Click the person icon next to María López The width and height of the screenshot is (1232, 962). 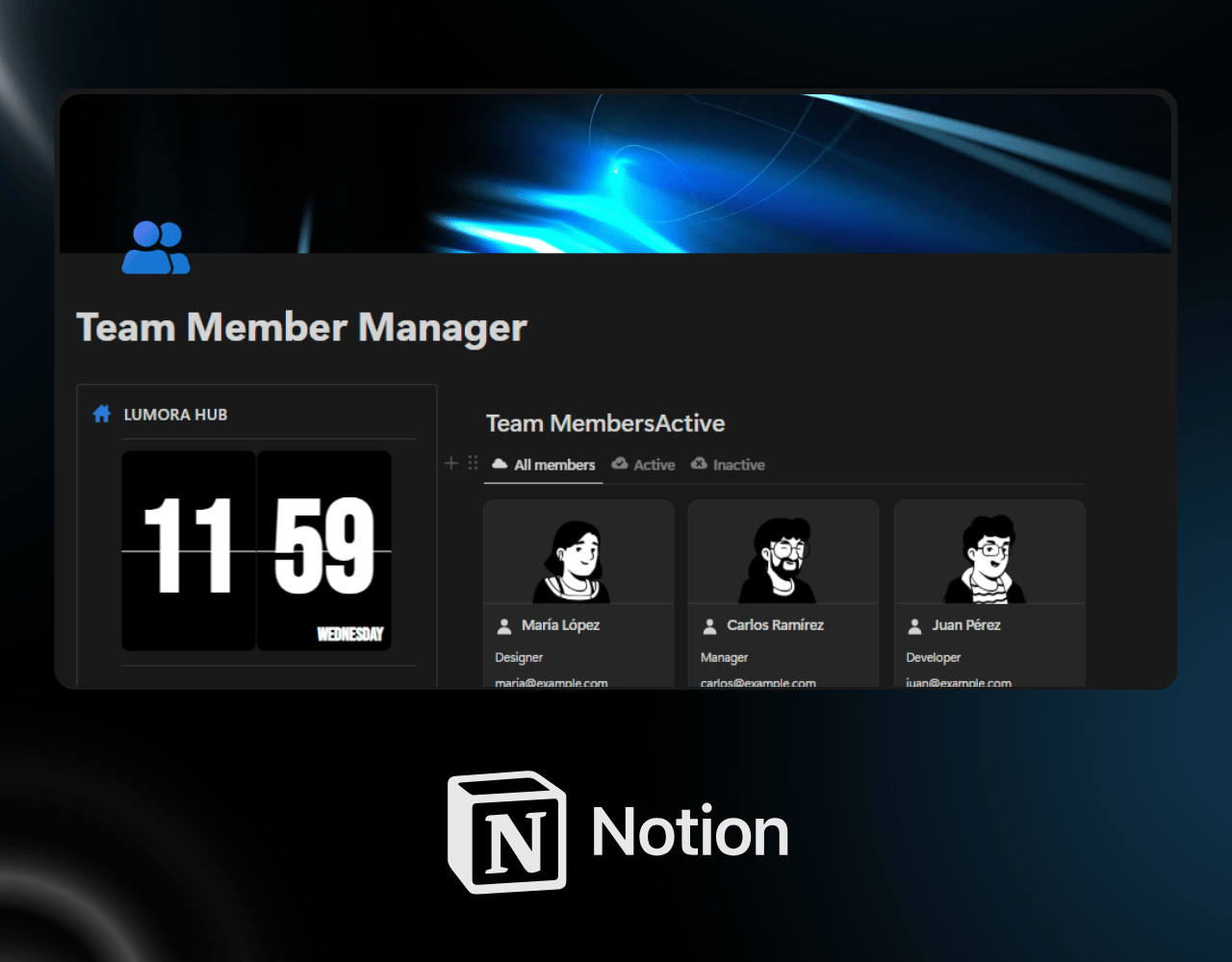point(504,626)
